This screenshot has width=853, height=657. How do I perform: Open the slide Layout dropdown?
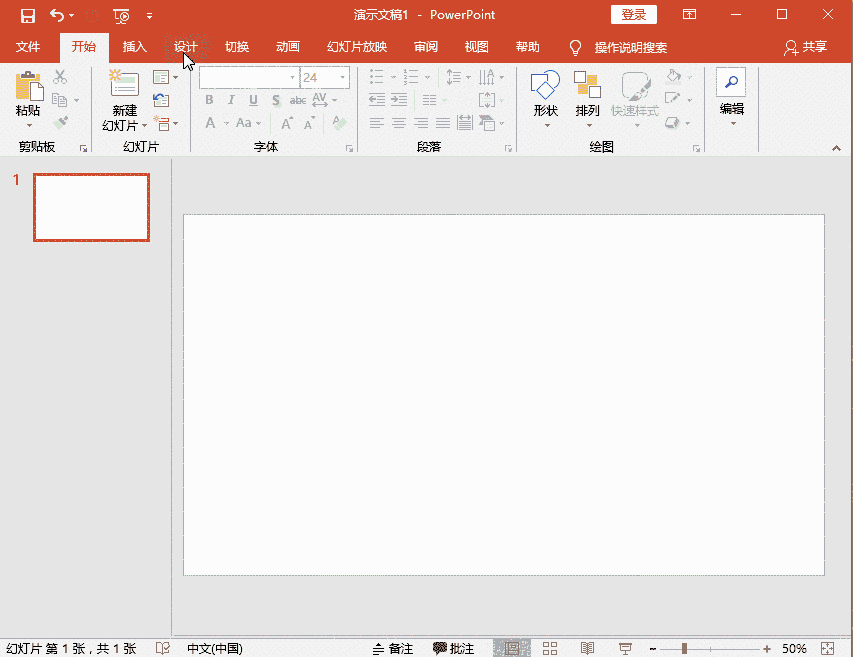point(165,77)
